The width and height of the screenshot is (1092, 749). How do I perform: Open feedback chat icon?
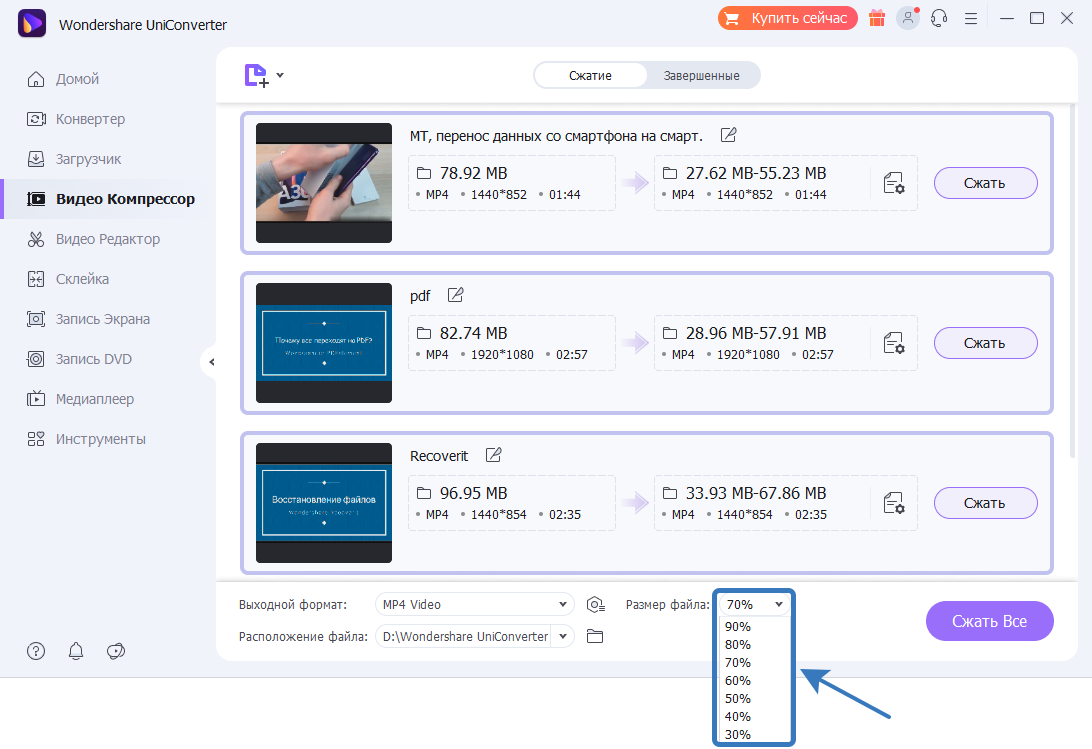(116, 651)
